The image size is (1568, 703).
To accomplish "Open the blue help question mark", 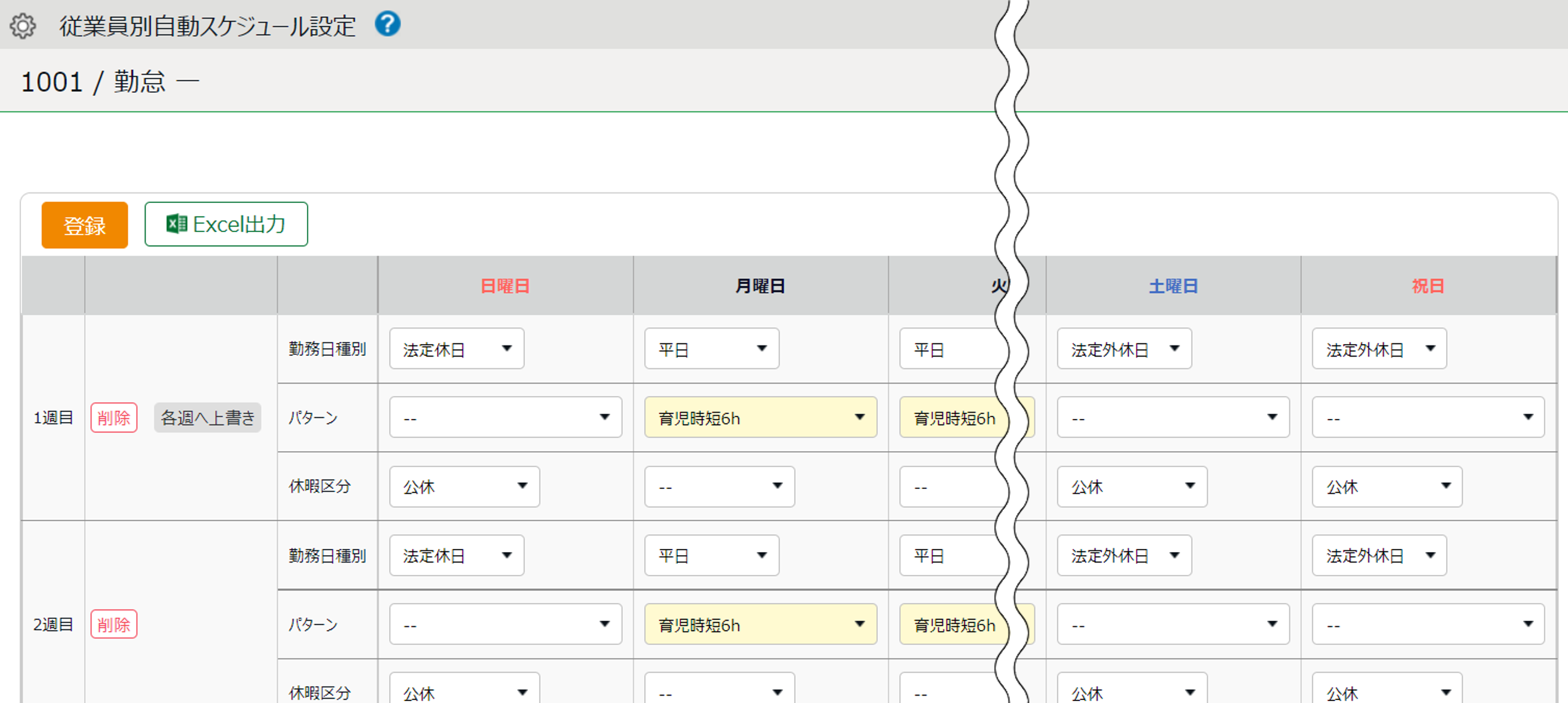I will pos(388,25).
